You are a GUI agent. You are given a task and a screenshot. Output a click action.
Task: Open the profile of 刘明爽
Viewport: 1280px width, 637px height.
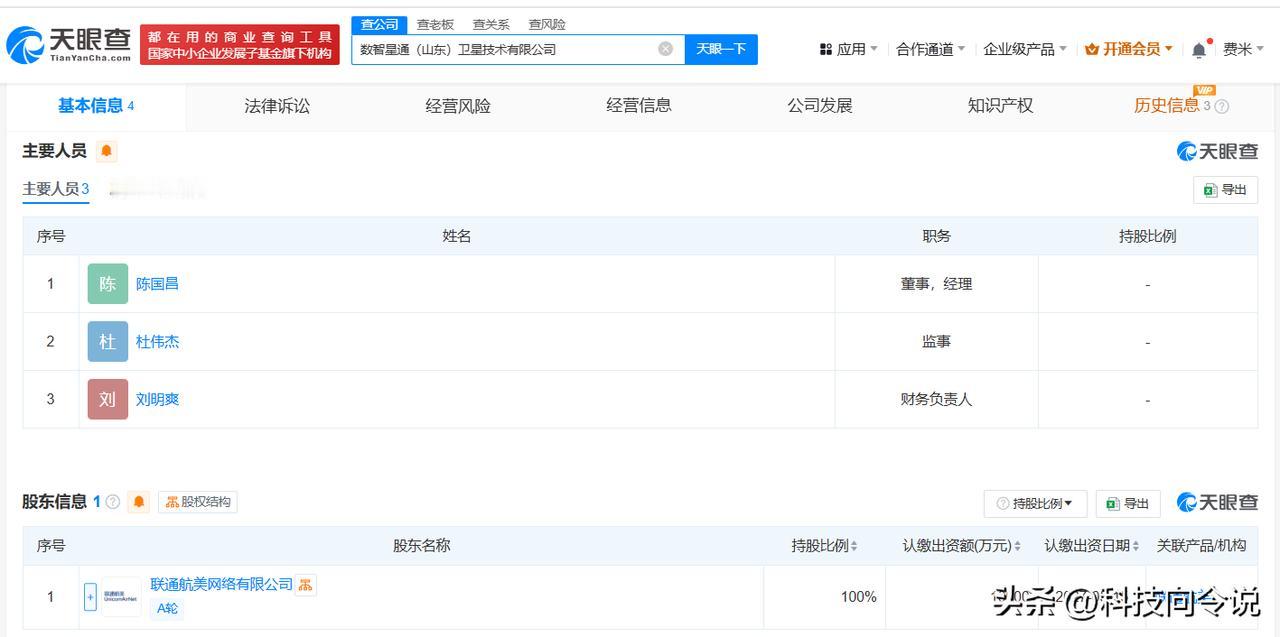157,400
